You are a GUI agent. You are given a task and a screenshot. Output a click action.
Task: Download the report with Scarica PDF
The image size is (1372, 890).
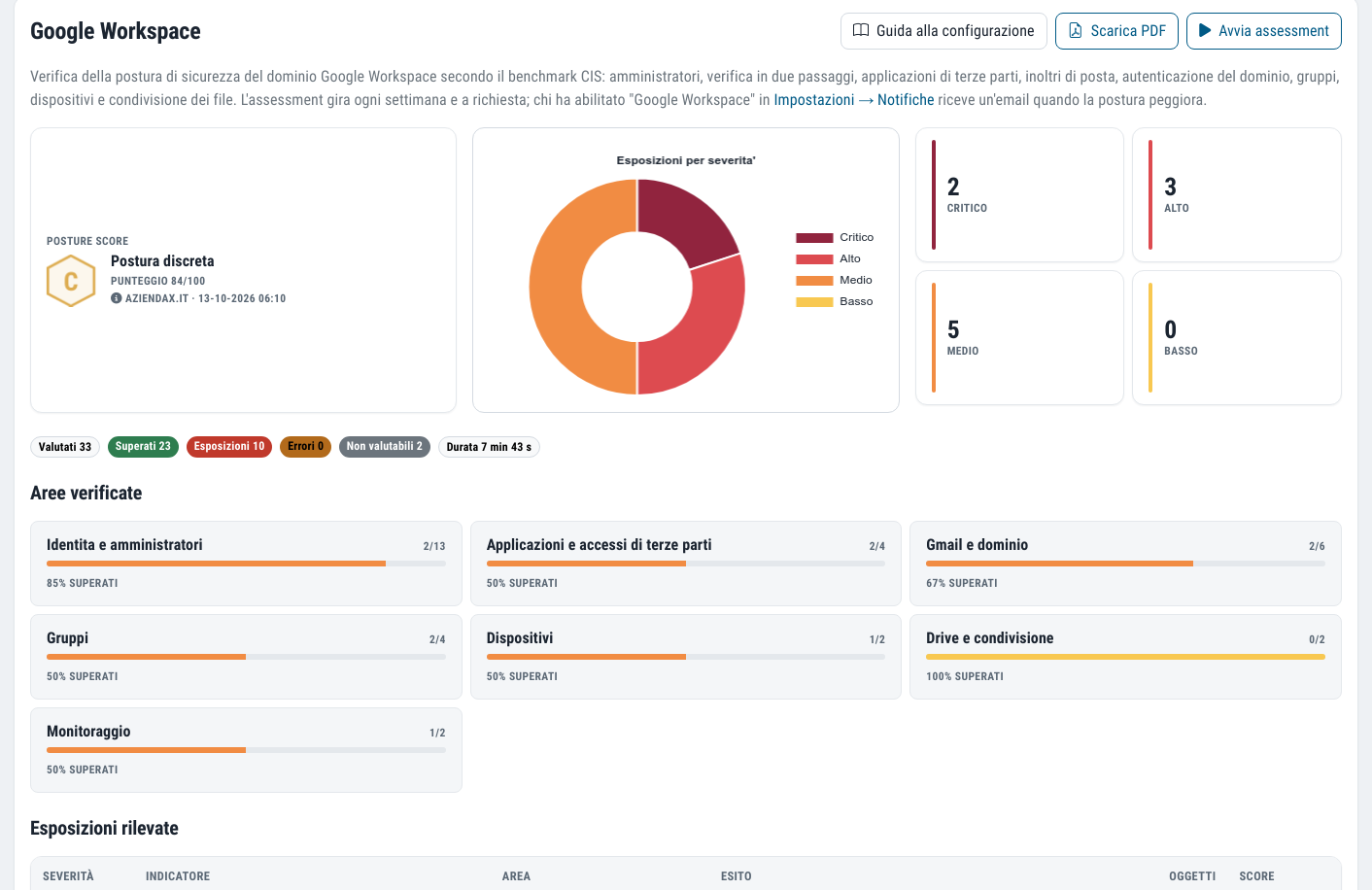tap(1117, 31)
